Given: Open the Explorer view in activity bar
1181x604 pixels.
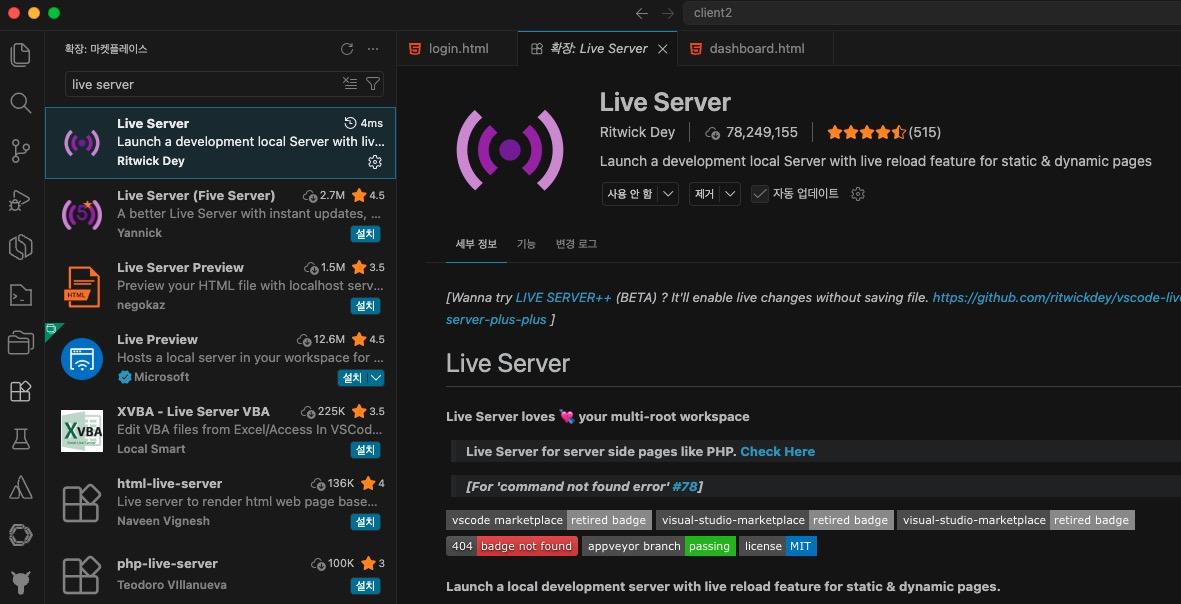Looking at the screenshot, I should [x=20, y=54].
